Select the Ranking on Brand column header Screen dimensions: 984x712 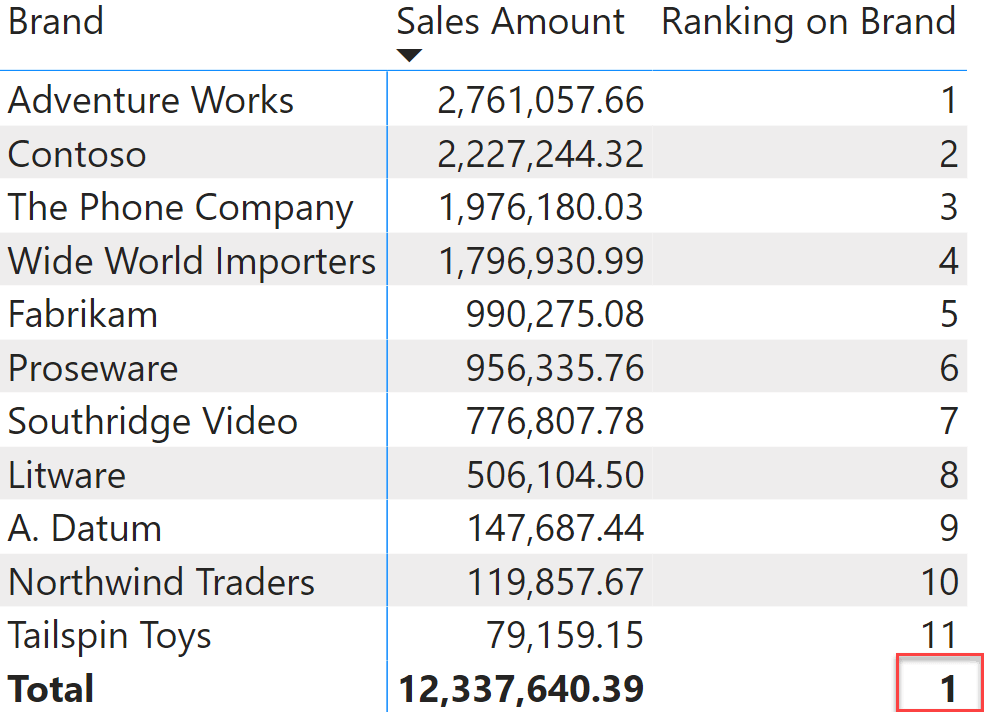(809, 22)
